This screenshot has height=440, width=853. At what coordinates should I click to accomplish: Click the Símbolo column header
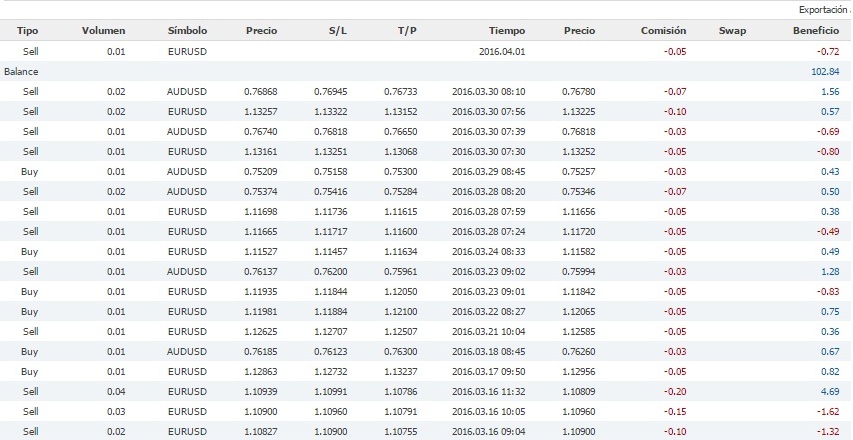point(188,31)
